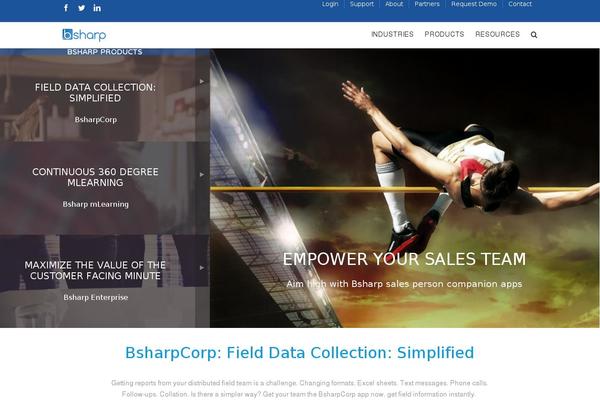Click Request Demo in top bar

(474, 4)
